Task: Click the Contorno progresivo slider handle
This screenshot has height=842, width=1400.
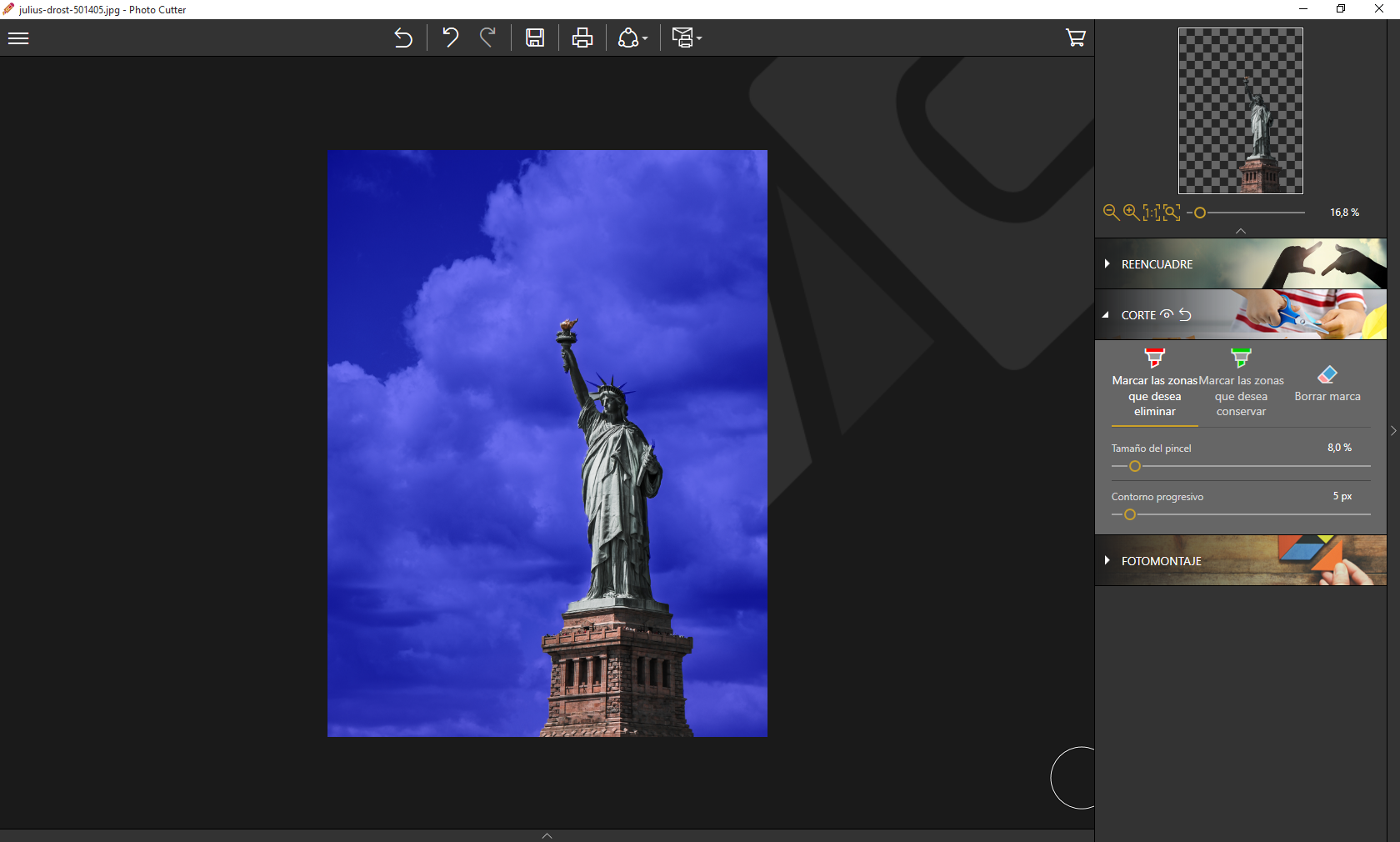Action: (1130, 514)
